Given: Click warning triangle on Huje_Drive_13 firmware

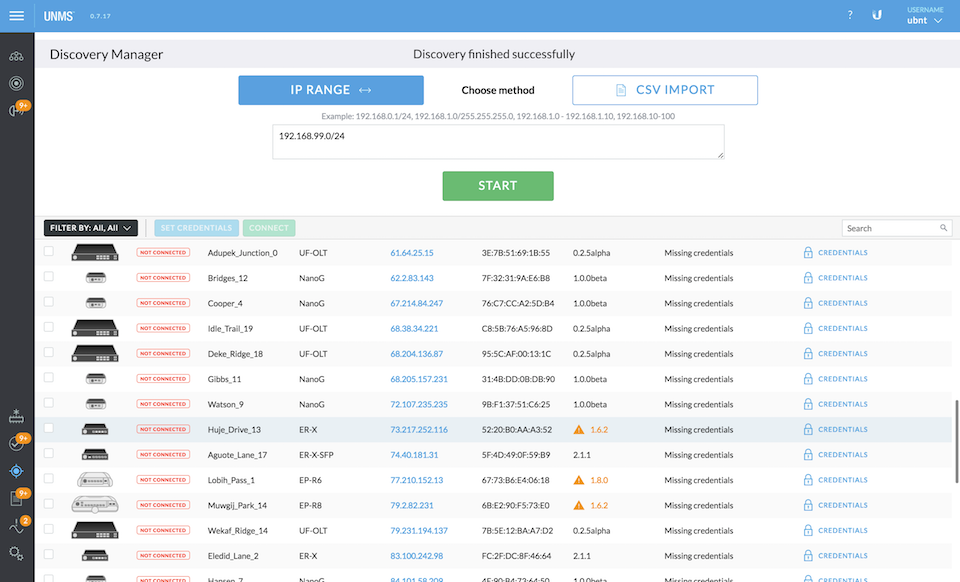Looking at the screenshot, I should point(579,430).
